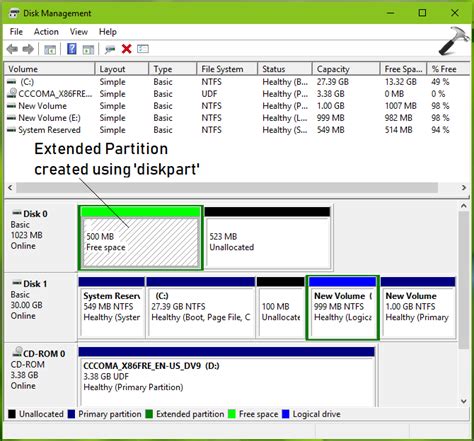Click the Forward arrow toolbar icon

pyautogui.click(x=28, y=49)
